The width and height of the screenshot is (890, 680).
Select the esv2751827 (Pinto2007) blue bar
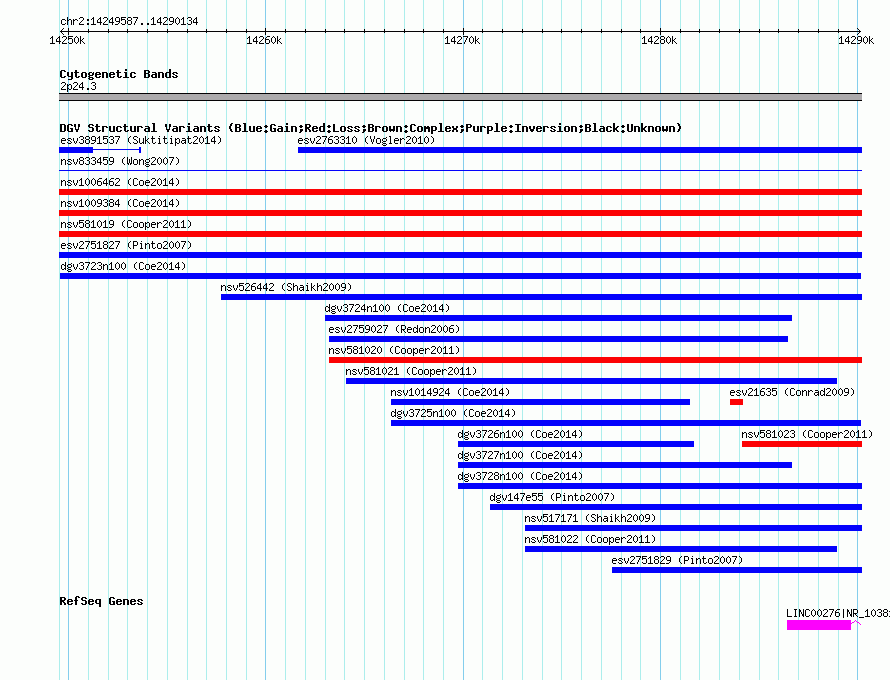point(460,255)
